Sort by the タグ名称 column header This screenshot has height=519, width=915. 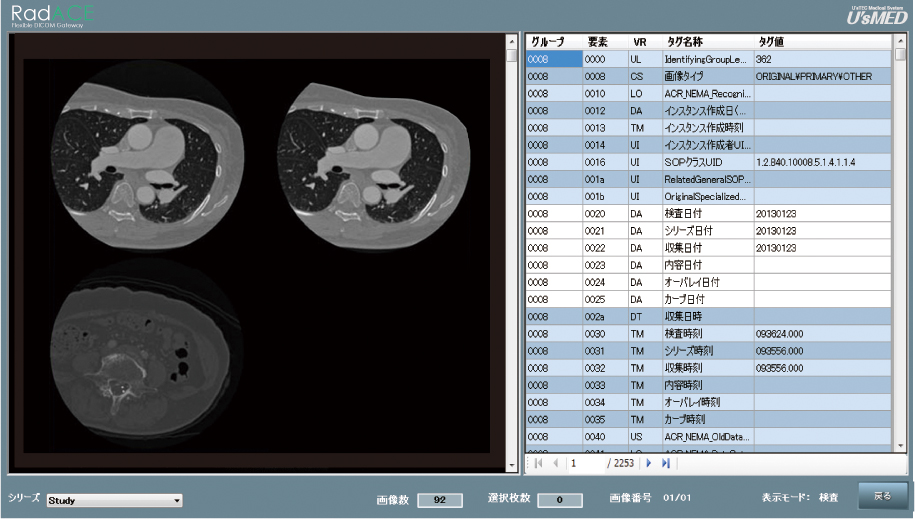(684, 42)
